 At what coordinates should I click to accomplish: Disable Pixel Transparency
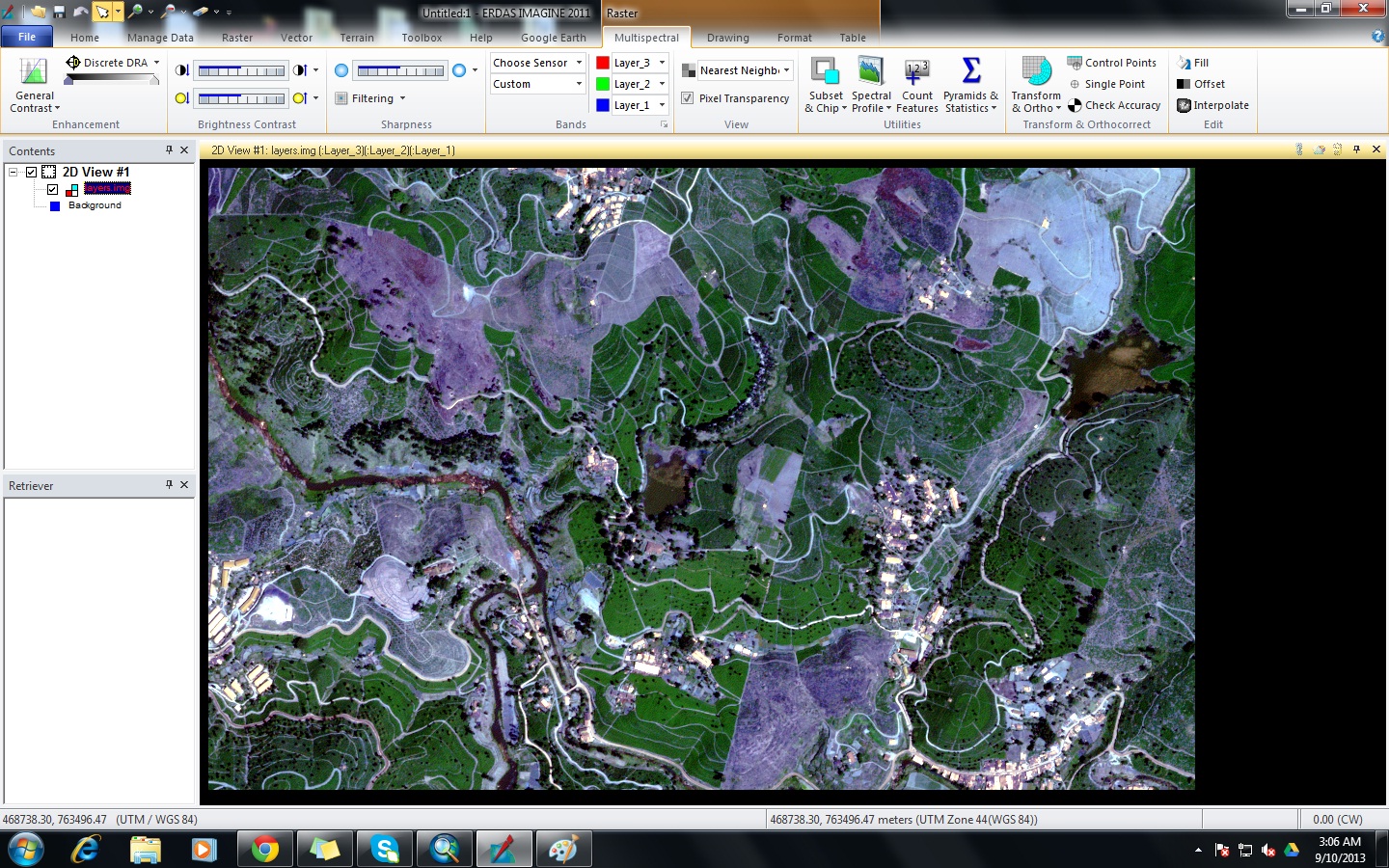point(687,97)
